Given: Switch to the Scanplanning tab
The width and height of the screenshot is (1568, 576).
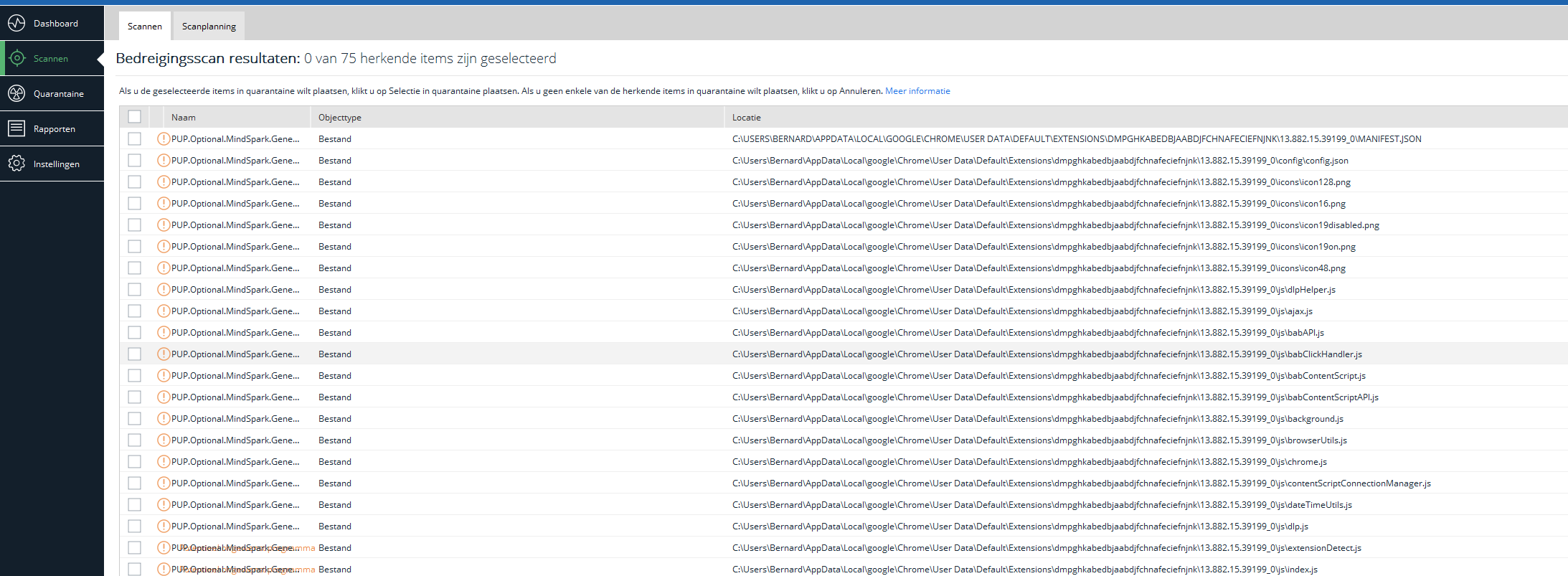Looking at the screenshot, I should (x=209, y=27).
